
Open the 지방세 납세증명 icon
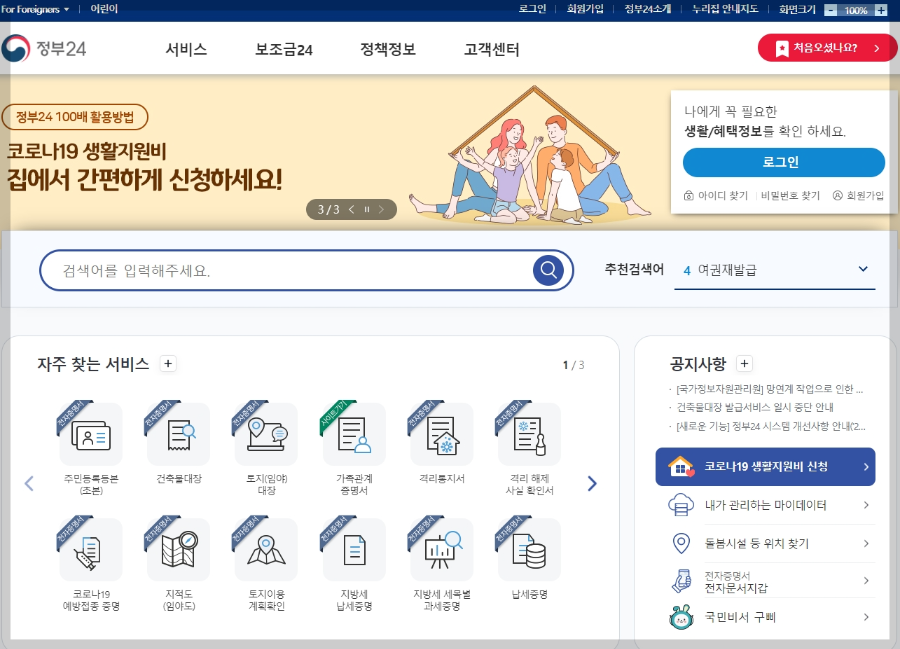pyautogui.click(x=354, y=550)
